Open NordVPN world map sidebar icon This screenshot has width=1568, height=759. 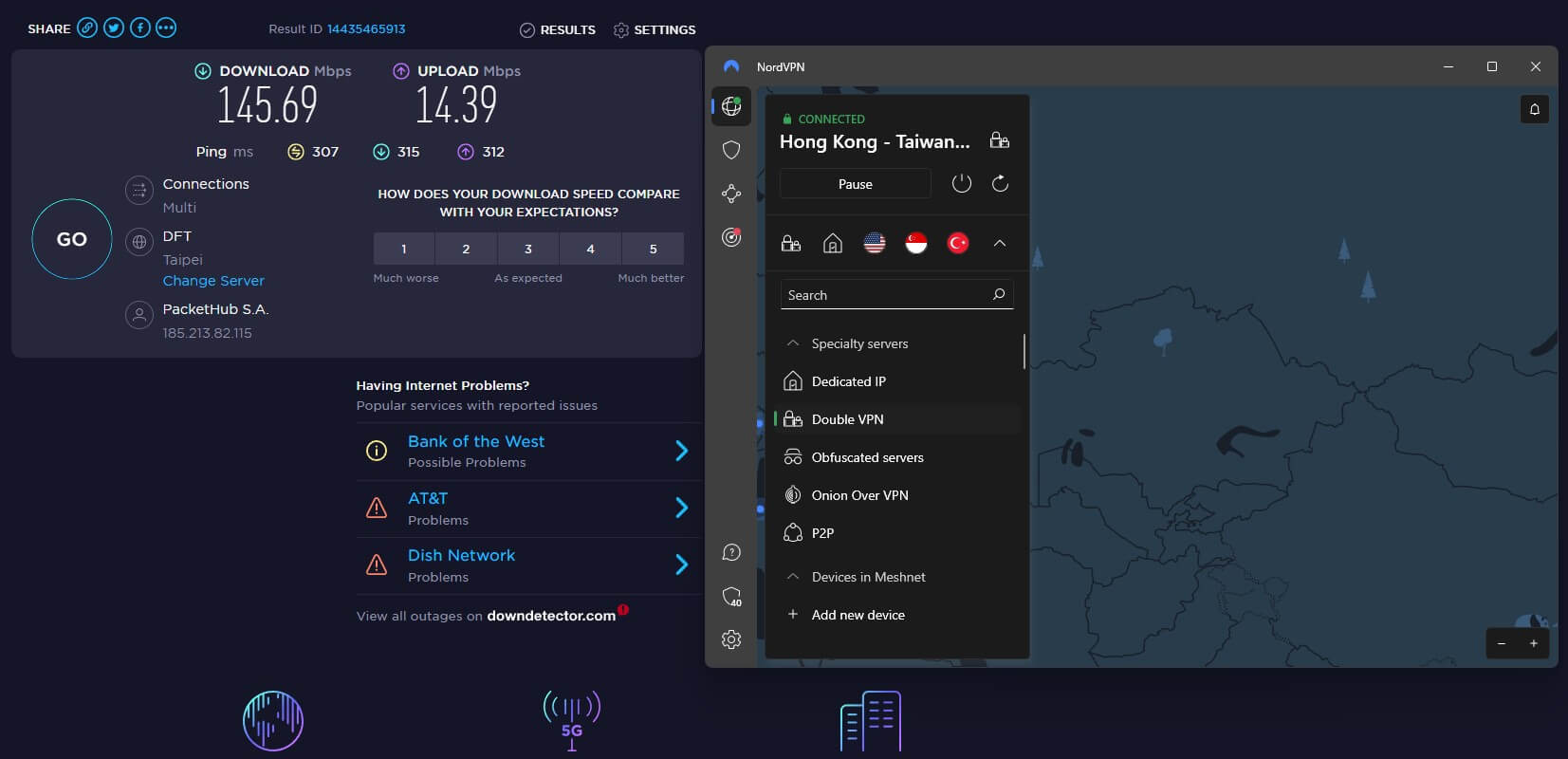[x=731, y=106]
